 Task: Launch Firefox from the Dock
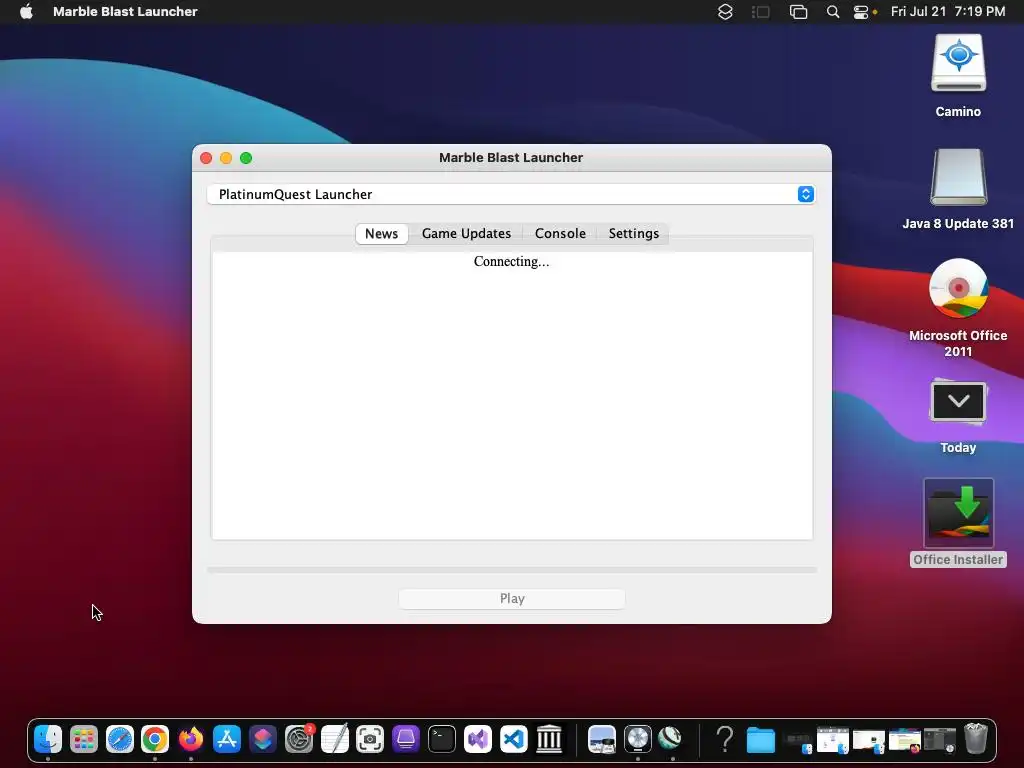(x=191, y=739)
